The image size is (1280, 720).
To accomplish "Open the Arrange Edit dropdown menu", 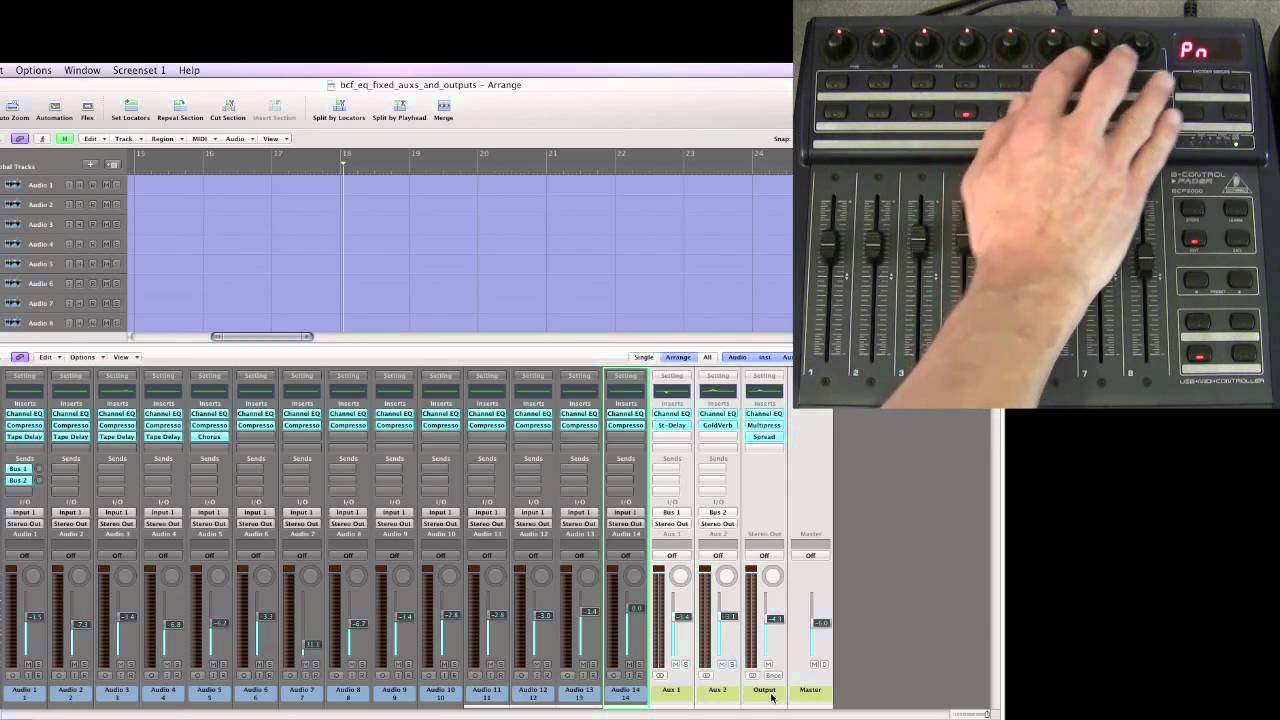I will [x=93, y=139].
